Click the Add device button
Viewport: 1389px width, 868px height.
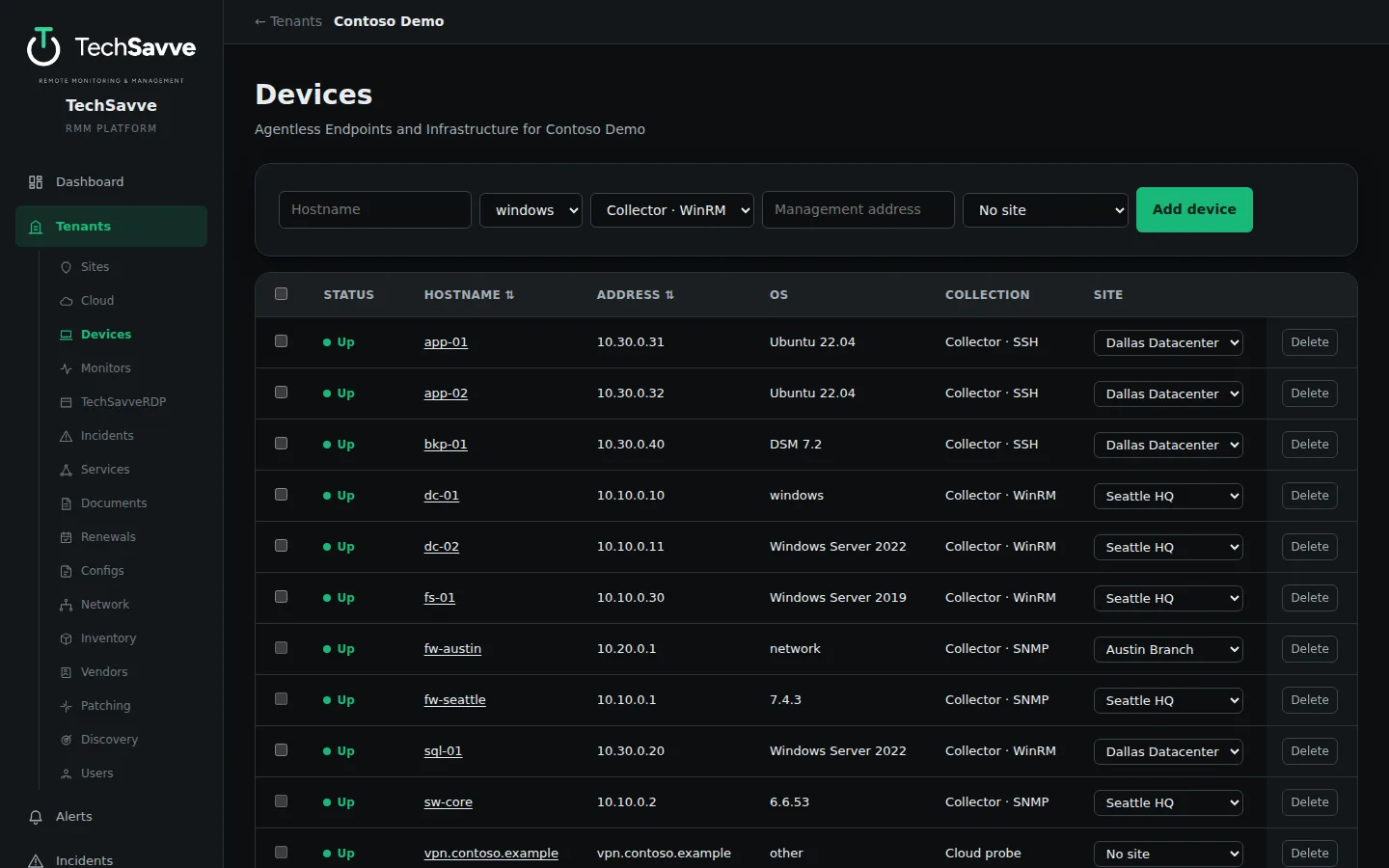point(1194,209)
